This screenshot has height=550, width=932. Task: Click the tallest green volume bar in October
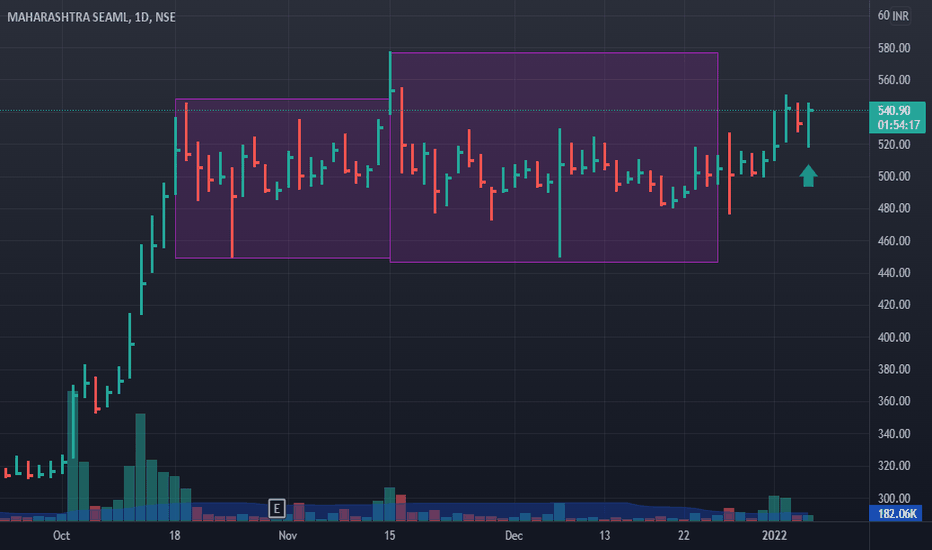coord(73,455)
